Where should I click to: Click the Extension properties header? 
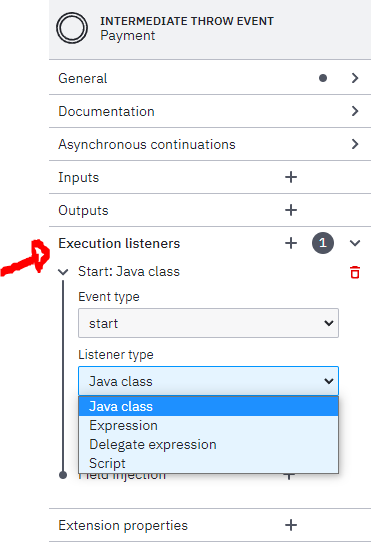pos(123,525)
